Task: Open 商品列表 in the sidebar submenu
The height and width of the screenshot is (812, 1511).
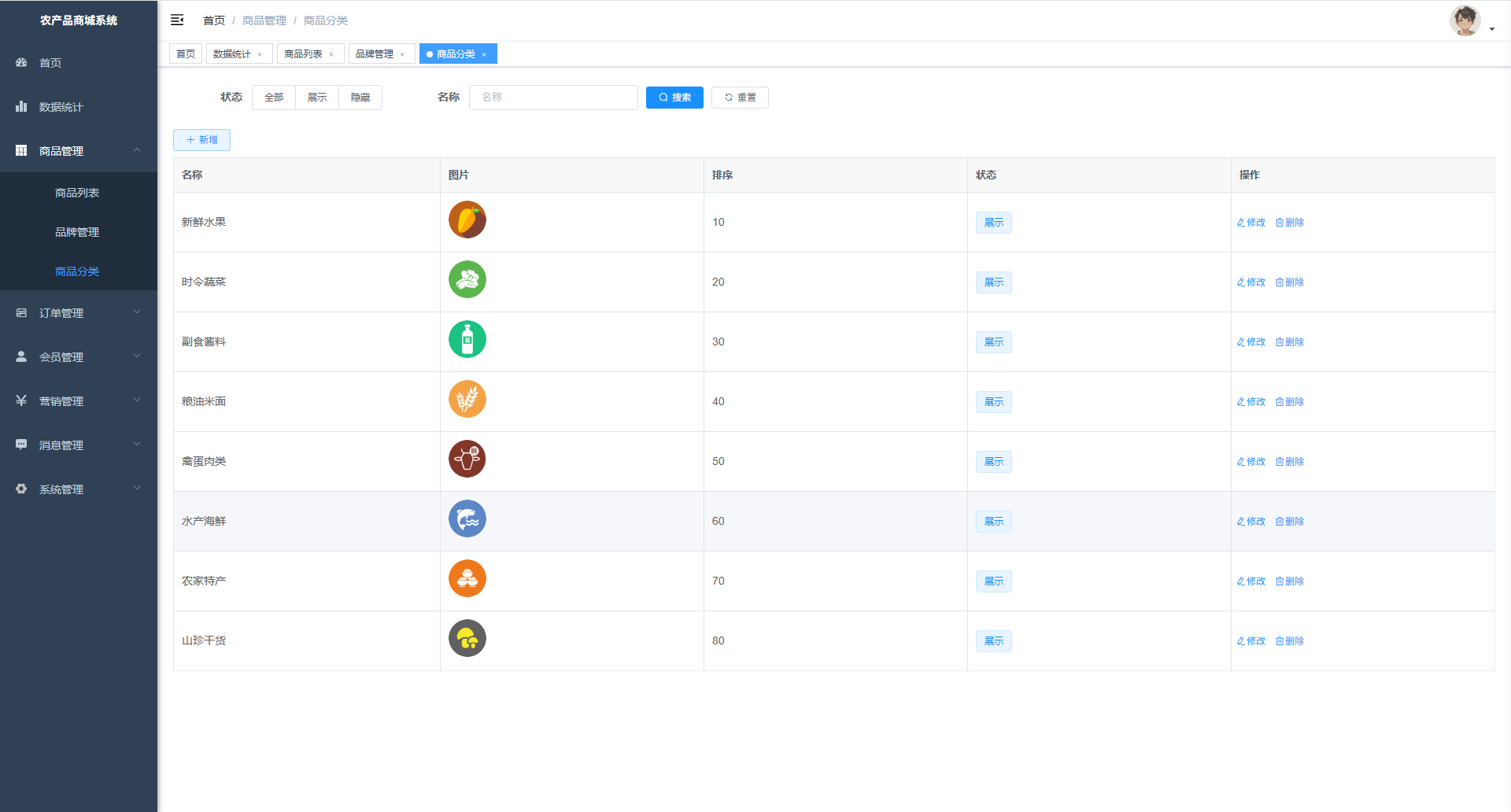Action: [77, 193]
